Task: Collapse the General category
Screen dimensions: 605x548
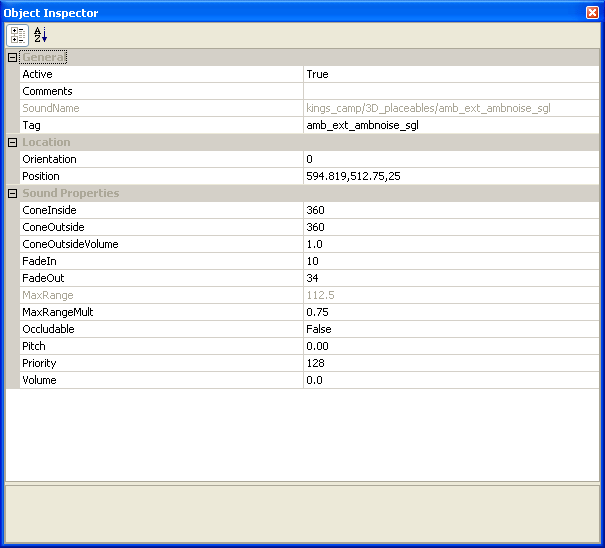Action: [13, 58]
